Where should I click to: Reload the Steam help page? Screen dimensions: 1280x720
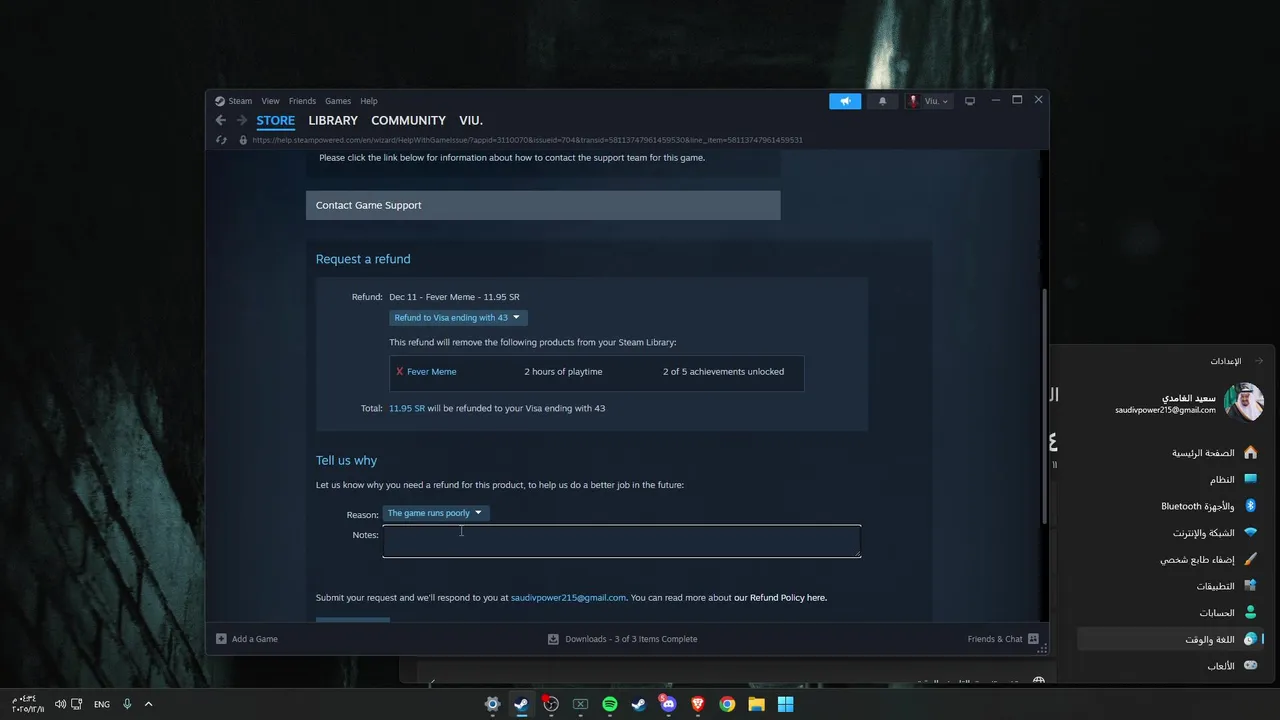(x=221, y=140)
